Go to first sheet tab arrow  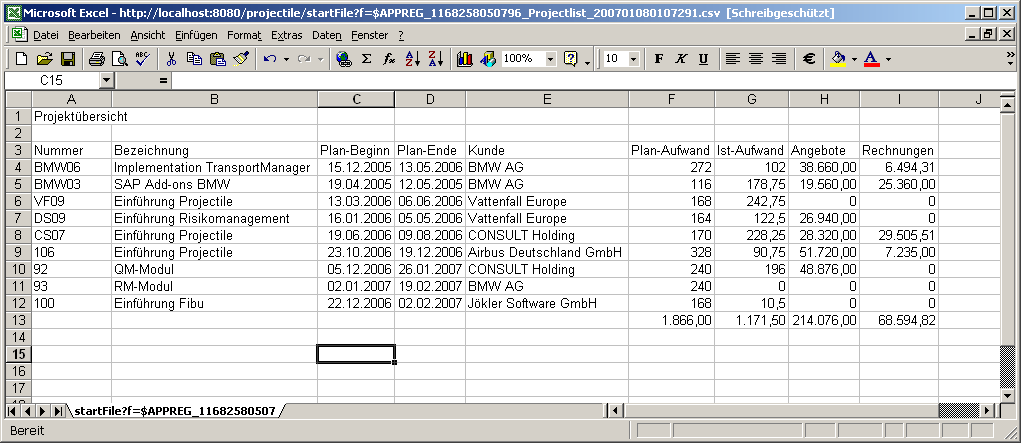[12, 411]
